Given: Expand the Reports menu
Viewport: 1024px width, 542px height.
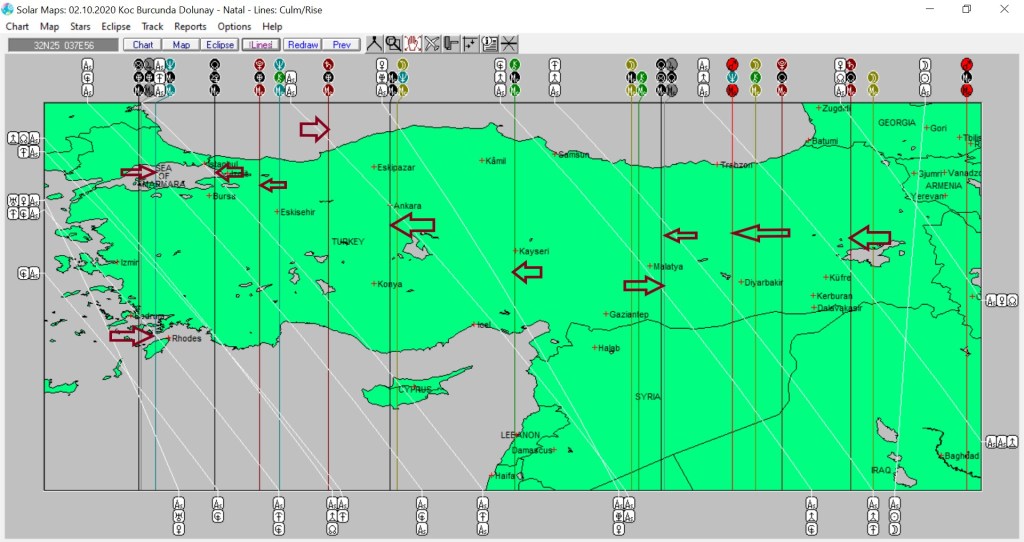Looking at the screenshot, I should (x=190, y=26).
